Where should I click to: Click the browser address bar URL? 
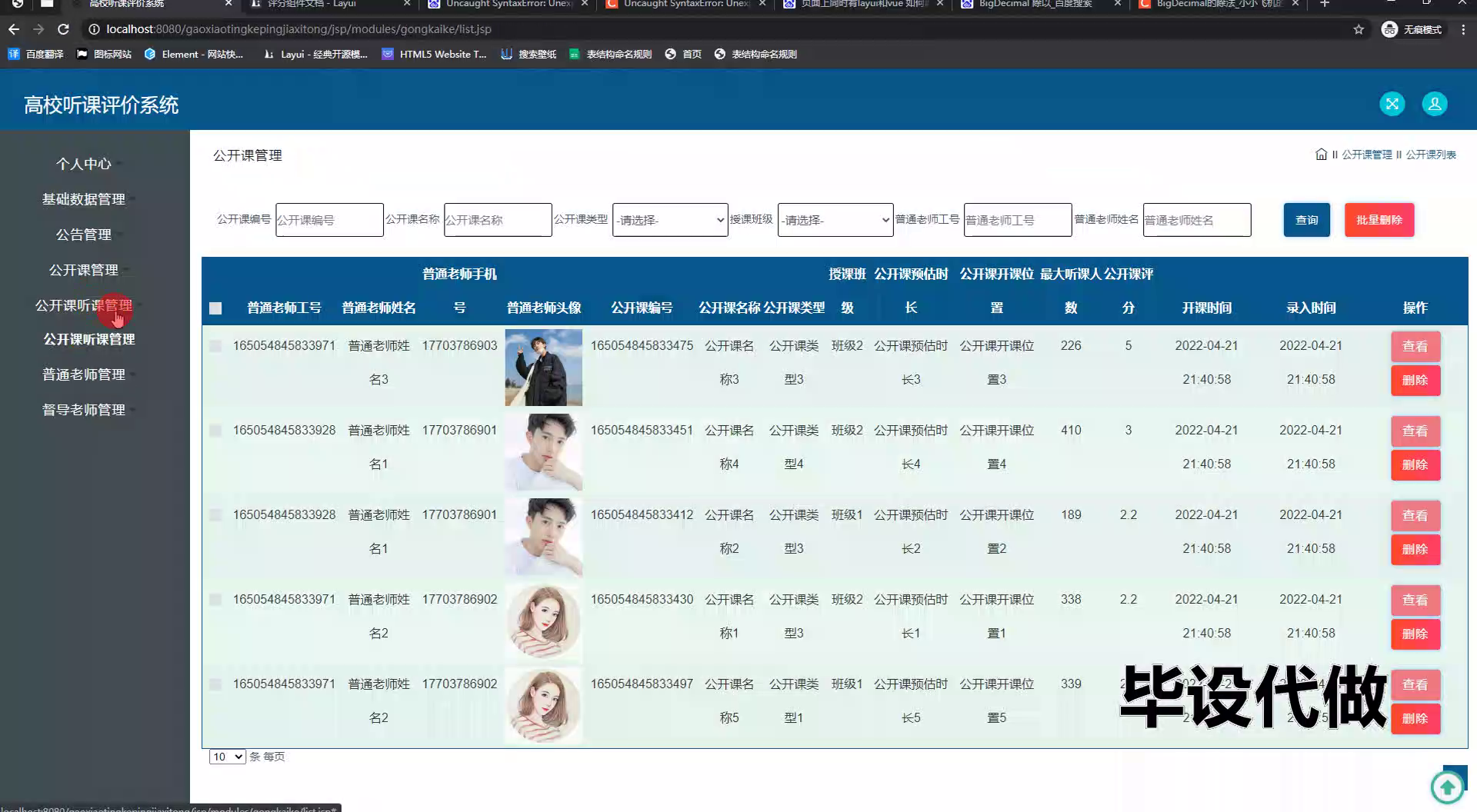[298, 29]
